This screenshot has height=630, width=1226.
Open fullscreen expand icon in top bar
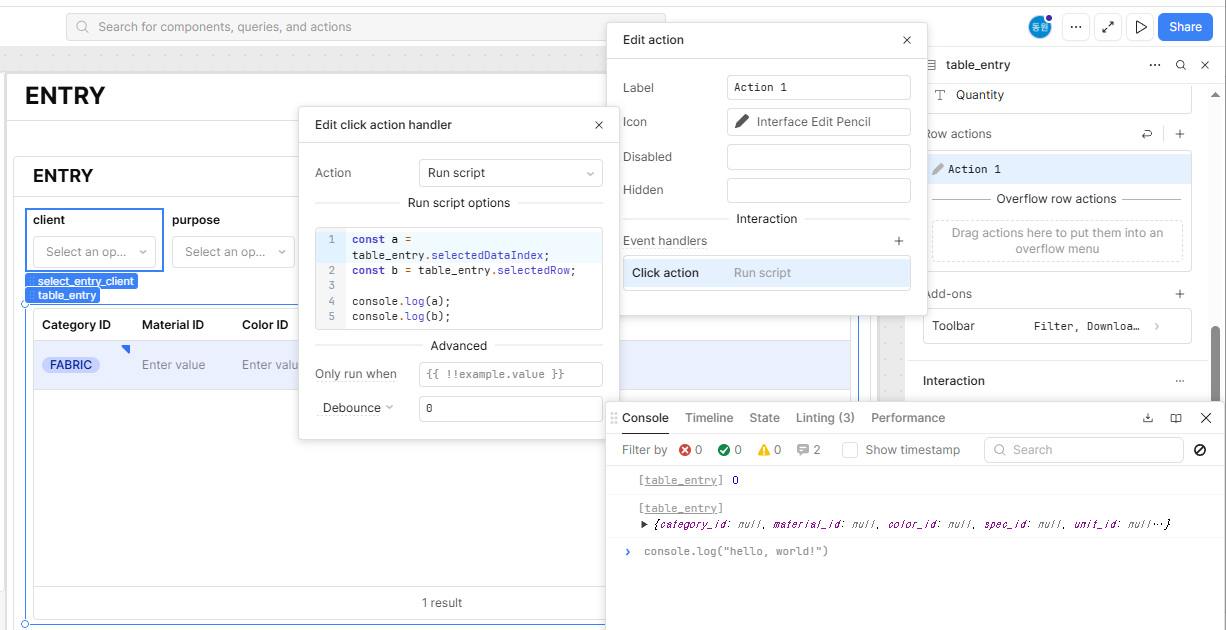tap(1108, 27)
